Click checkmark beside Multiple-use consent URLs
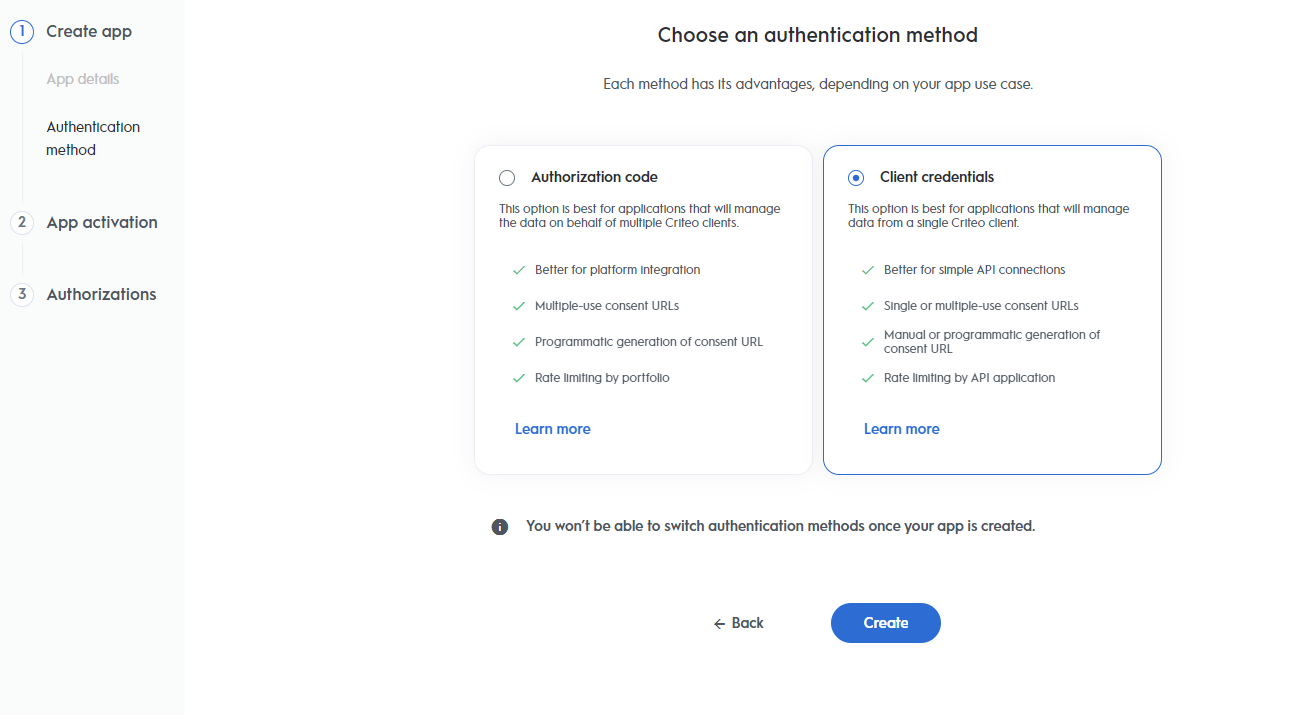The width and height of the screenshot is (1303, 715). (518, 306)
